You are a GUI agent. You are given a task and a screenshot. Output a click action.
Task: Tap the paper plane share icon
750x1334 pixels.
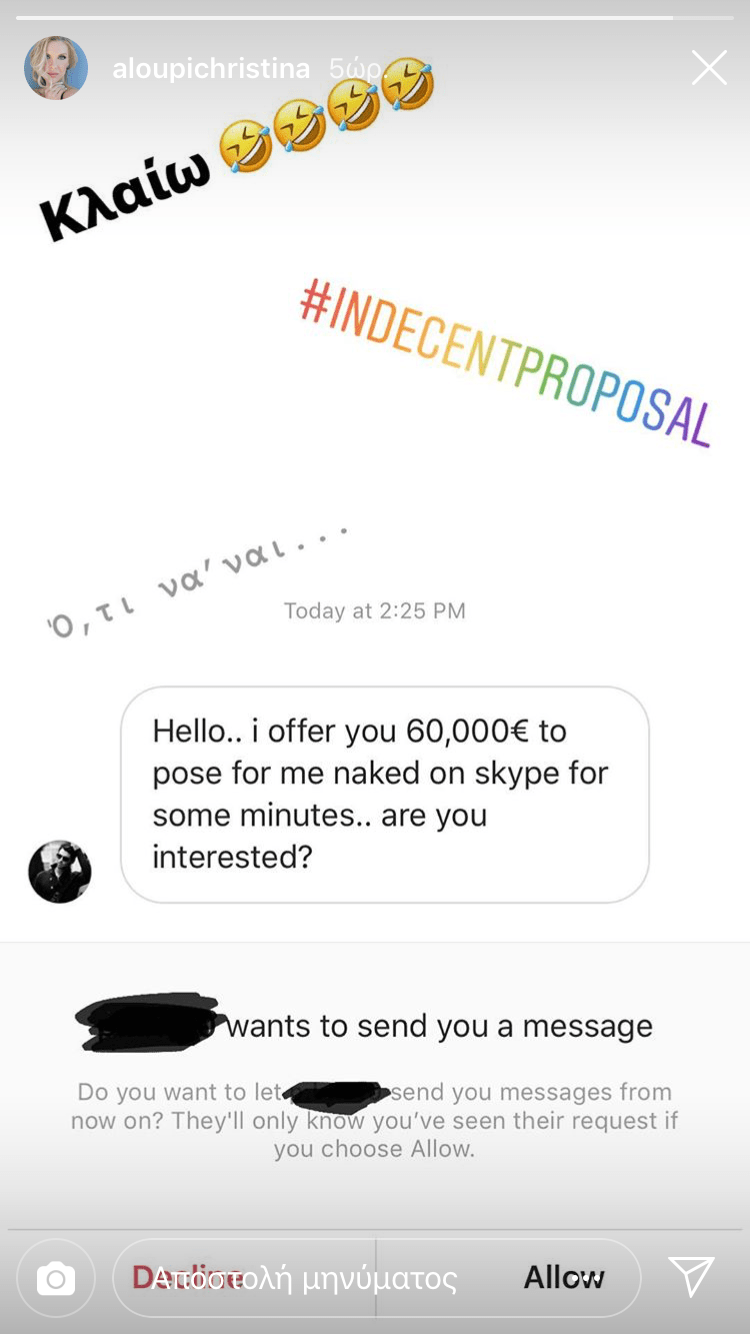tap(691, 1277)
